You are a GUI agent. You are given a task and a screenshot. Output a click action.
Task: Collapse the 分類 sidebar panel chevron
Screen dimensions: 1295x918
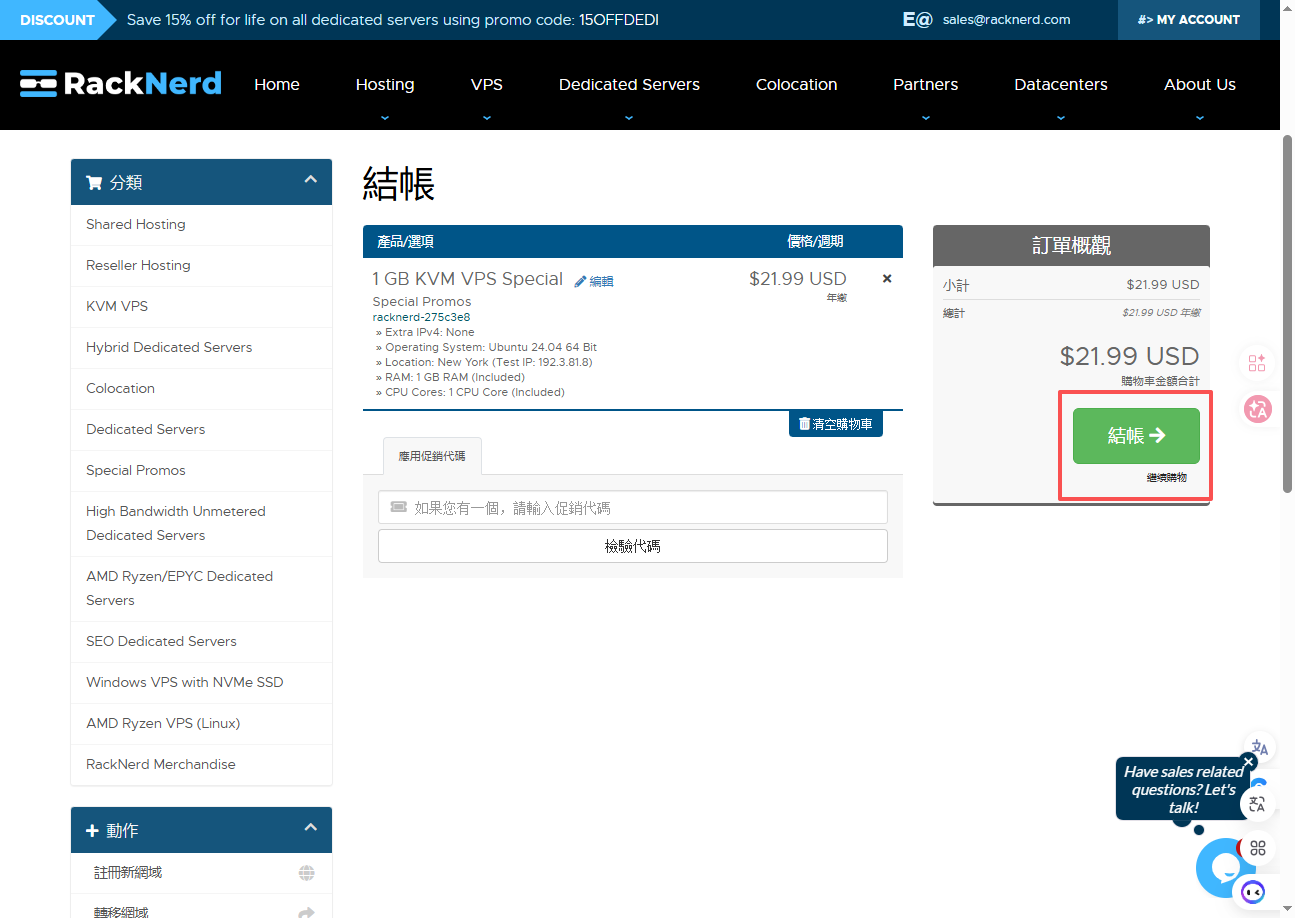pos(310,180)
